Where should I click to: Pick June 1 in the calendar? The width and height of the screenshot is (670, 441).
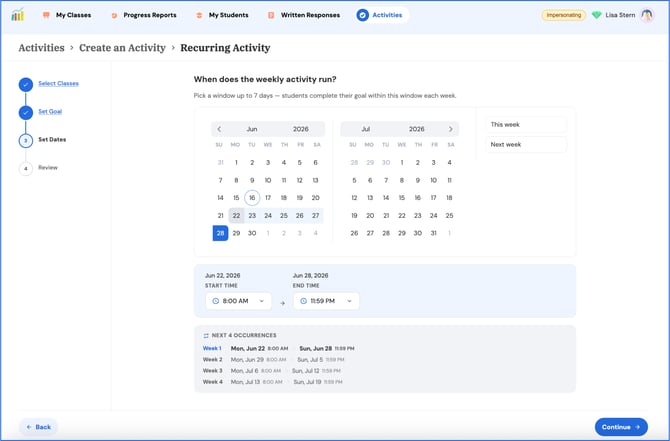point(236,162)
